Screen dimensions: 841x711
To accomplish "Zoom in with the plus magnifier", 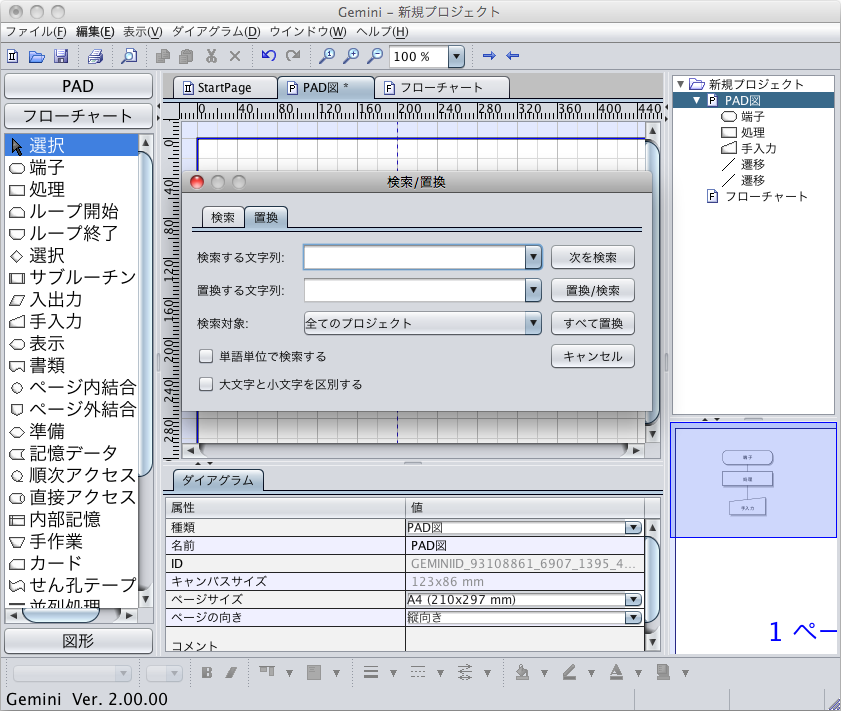I will pyautogui.click(x=351, y=55).
